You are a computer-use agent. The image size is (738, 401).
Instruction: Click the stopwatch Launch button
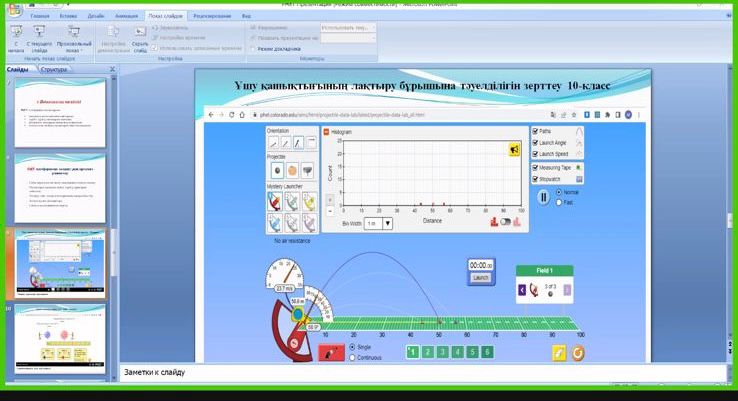click(x=481, y=277)
